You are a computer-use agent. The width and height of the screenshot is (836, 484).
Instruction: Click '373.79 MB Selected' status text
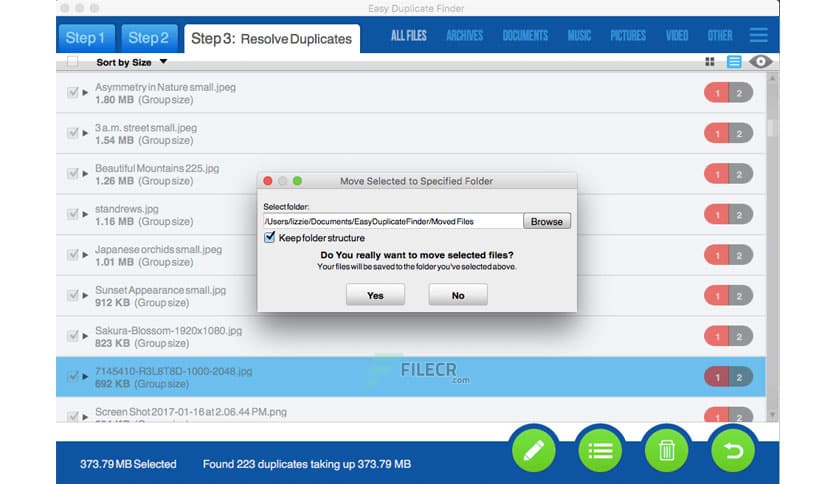pyautogui.click(x=128, y=464)
